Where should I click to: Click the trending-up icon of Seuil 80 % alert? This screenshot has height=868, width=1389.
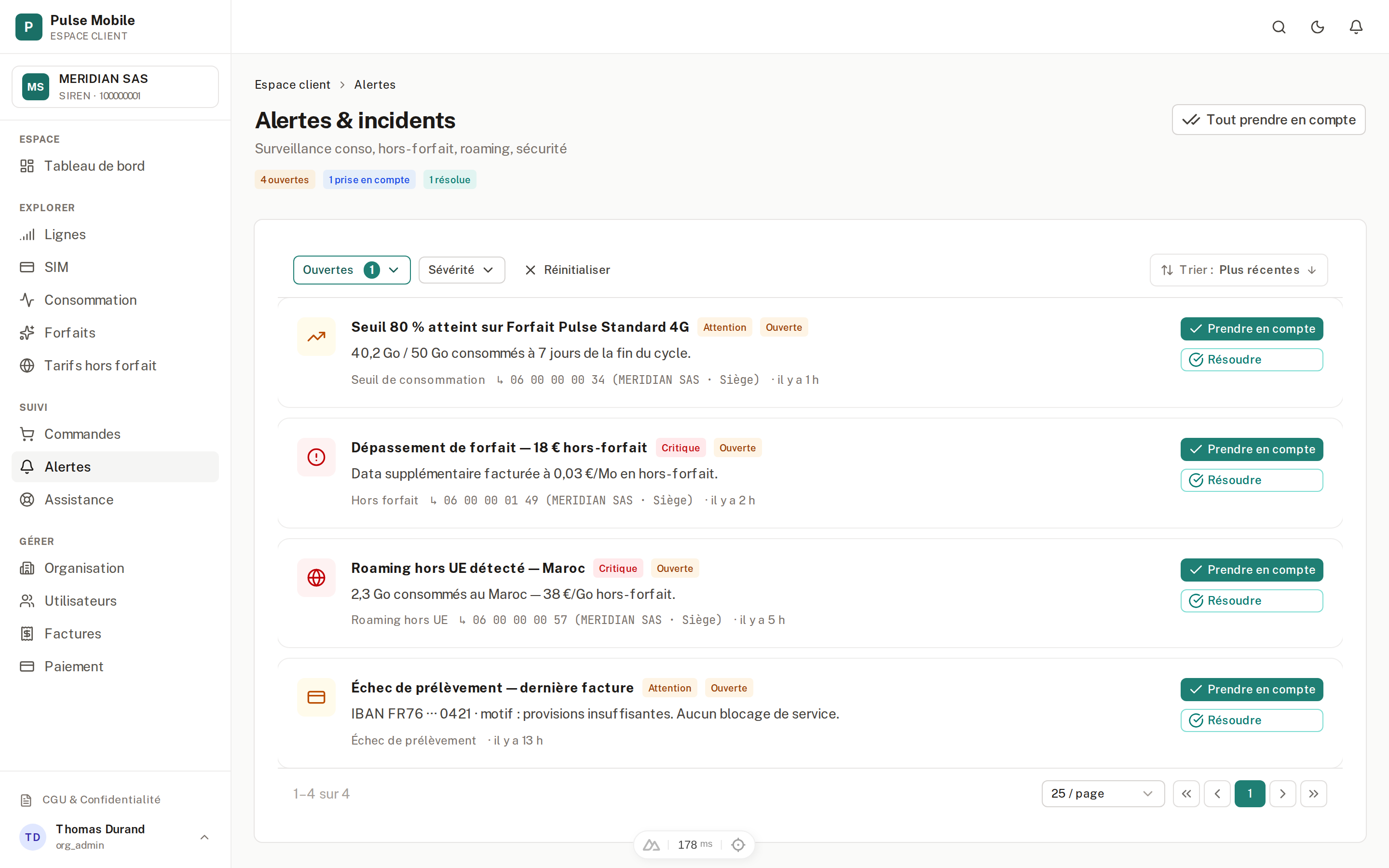(316, 337)
